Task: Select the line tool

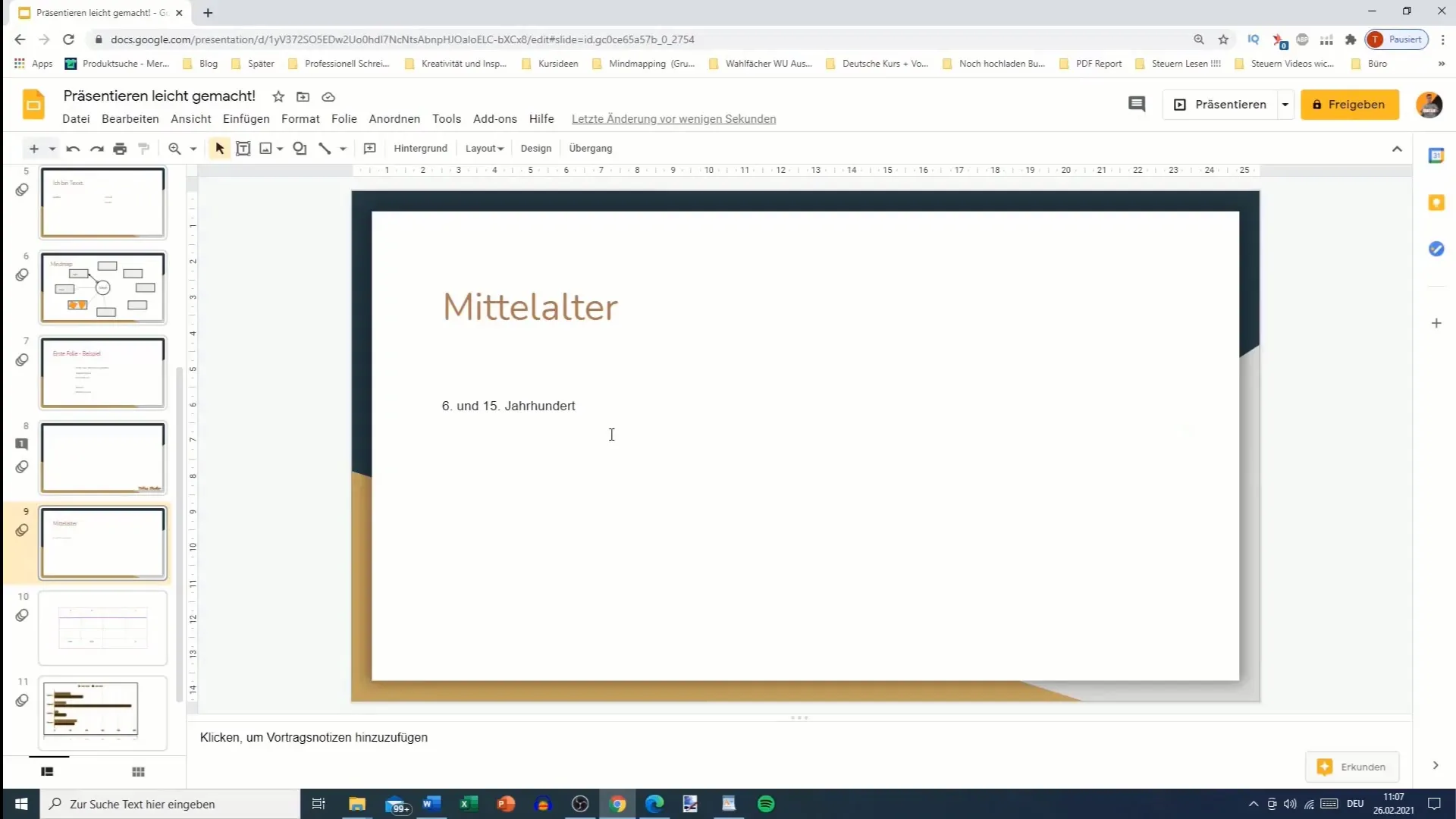Action: click(325, 149)
